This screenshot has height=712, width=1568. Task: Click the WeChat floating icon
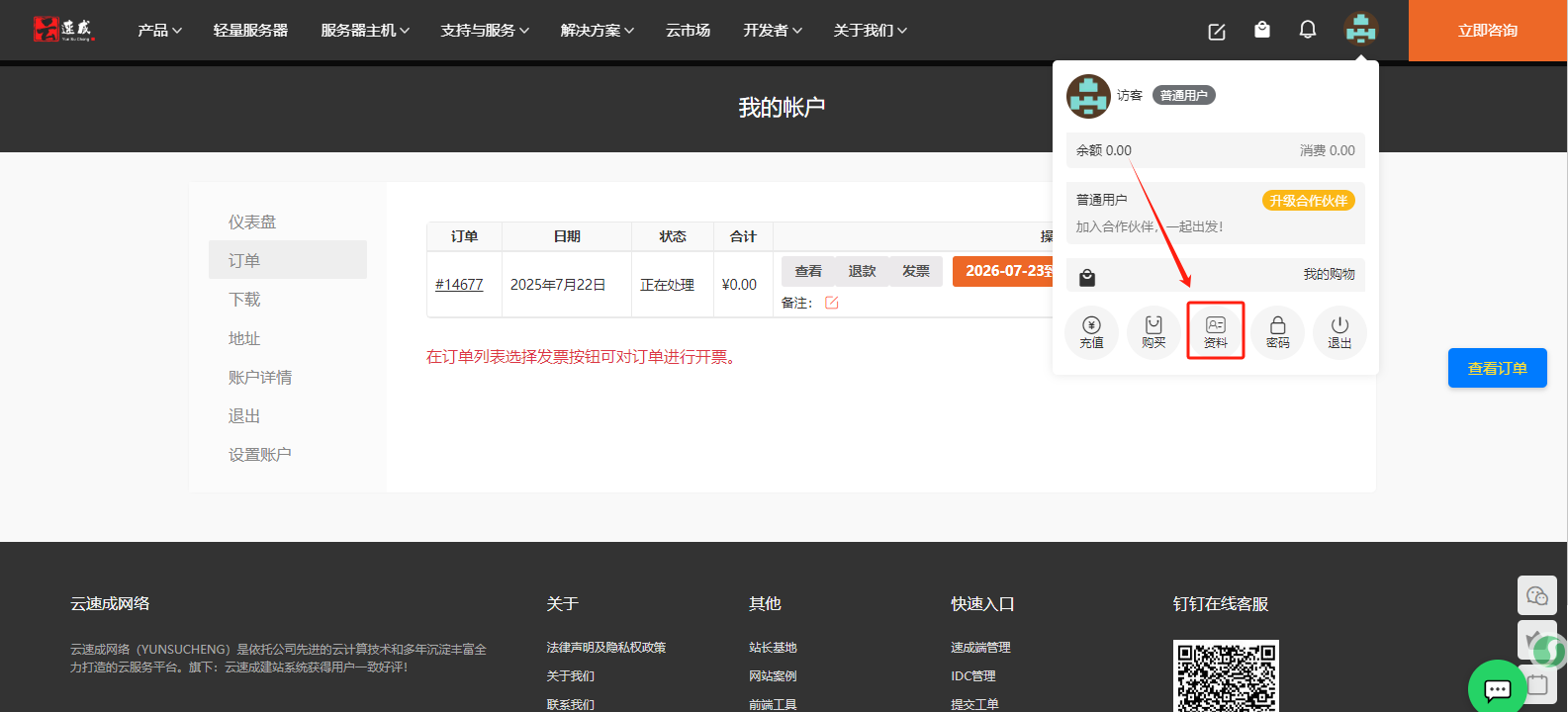1536,595
